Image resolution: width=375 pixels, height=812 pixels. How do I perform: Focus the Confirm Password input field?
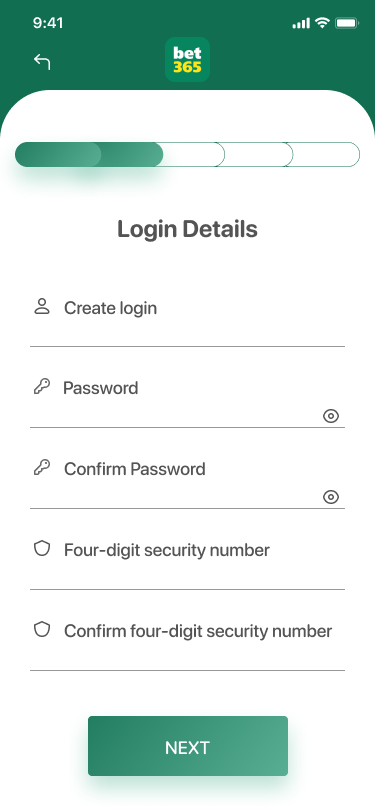point(188,481)
